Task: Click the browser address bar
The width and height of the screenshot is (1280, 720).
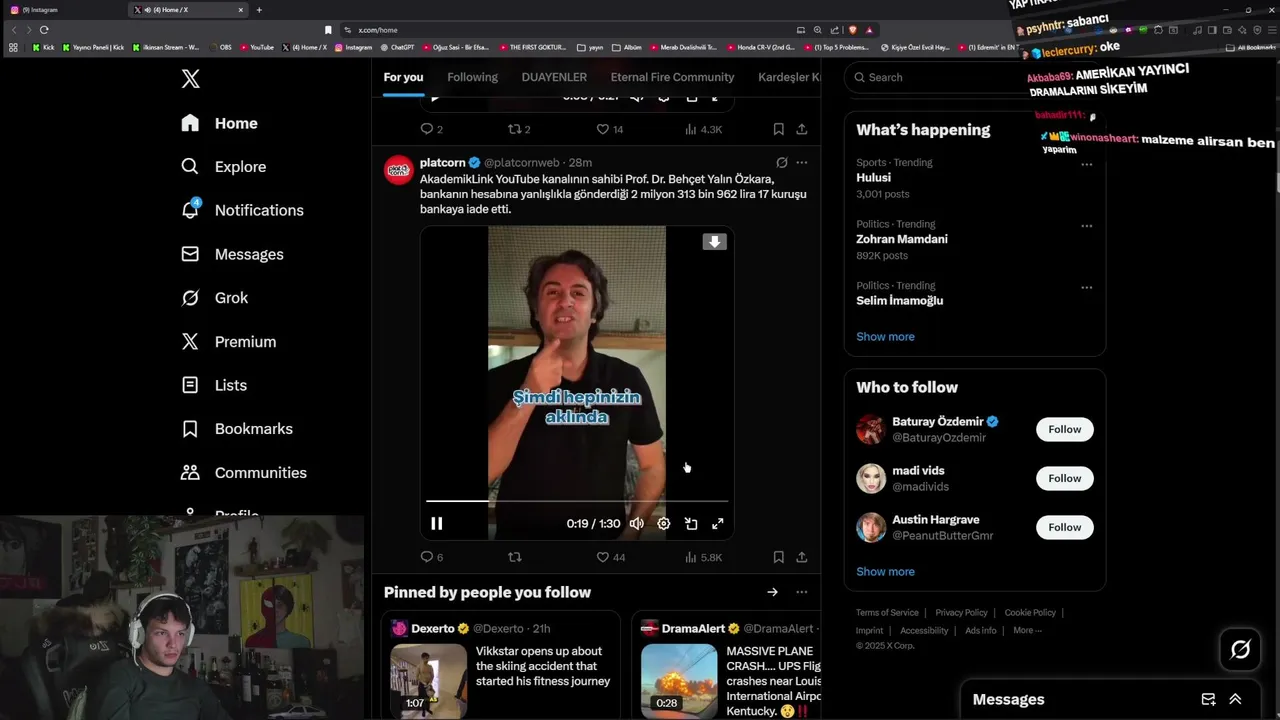Action: click(x=570, y=30)
